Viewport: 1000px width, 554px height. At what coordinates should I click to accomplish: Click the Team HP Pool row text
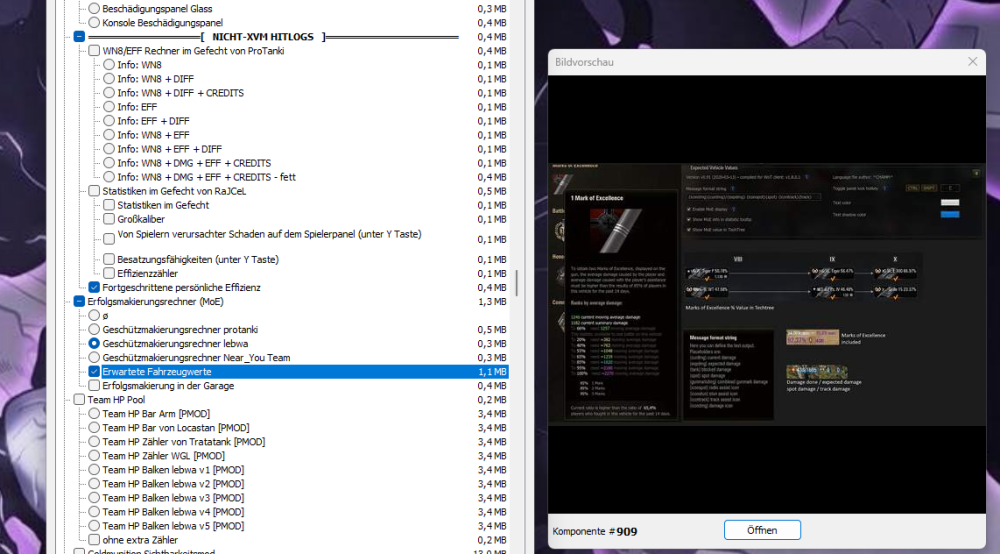[x=116, y=399]
